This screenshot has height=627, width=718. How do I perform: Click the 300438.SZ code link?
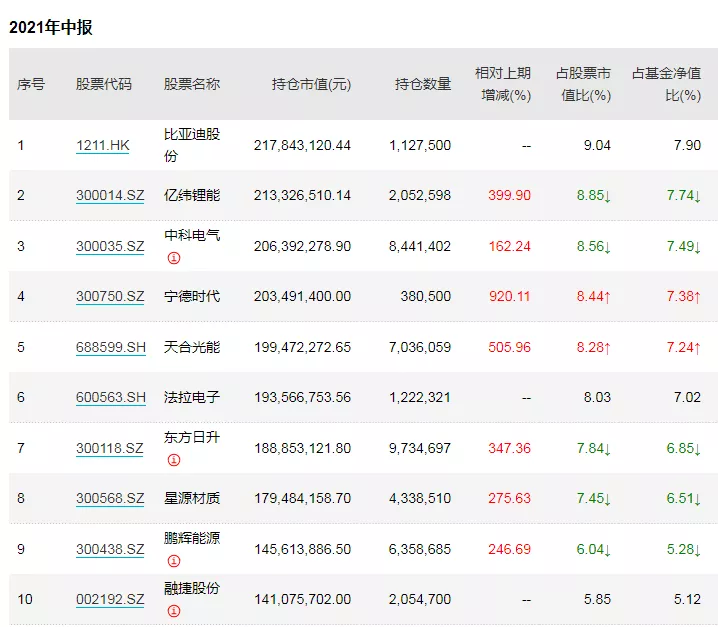tap(110, 549)
